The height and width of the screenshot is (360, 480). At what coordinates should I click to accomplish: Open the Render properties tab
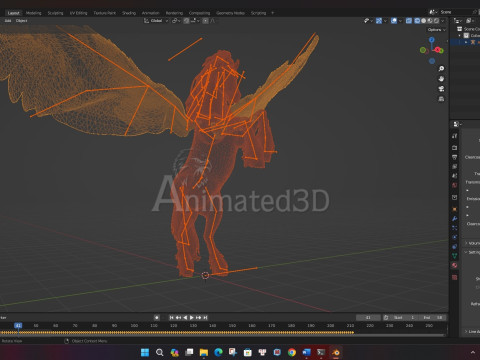pyautogui.click(x=455, y=147)
